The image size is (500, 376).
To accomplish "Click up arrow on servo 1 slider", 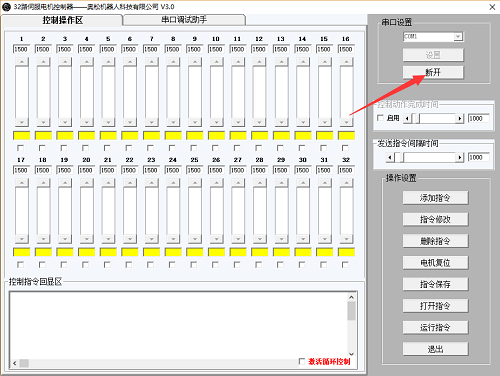I will (22, 62).
